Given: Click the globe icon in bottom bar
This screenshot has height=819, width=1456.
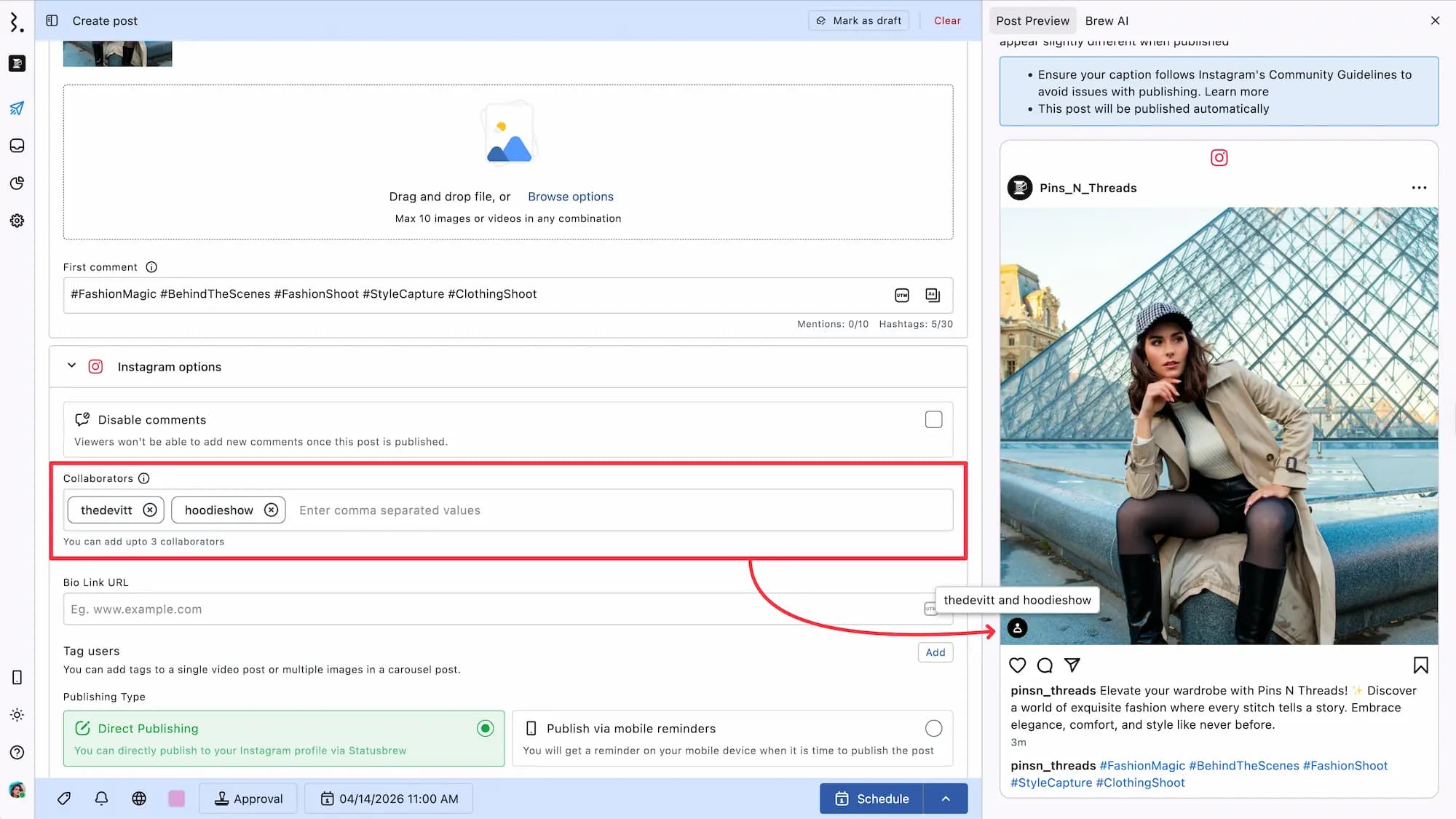Looking at the screenshot, I should [x=139, y=799].
